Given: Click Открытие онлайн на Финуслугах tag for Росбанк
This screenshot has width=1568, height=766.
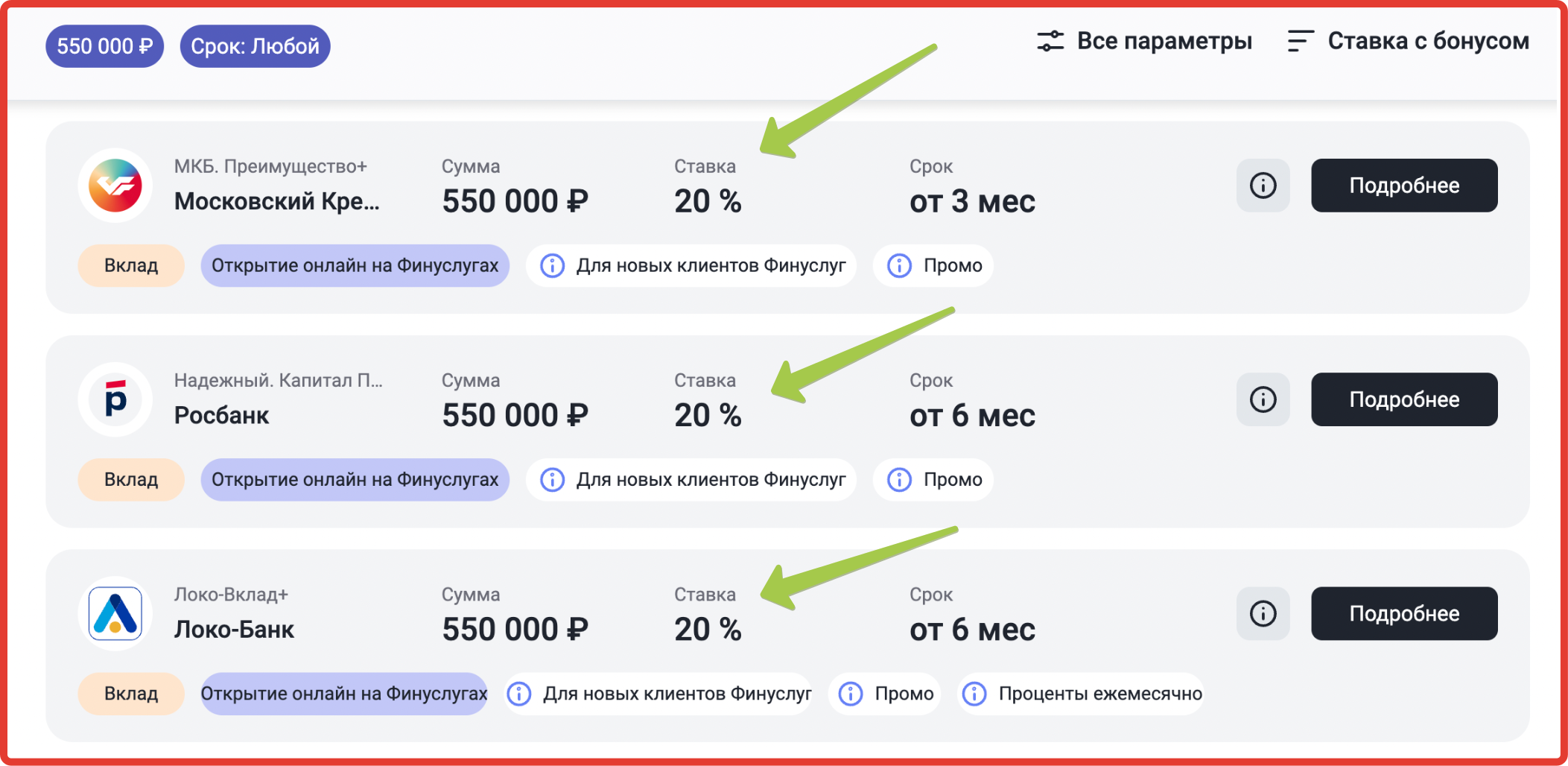Looking at the screenshot, I should pos(355,480).
